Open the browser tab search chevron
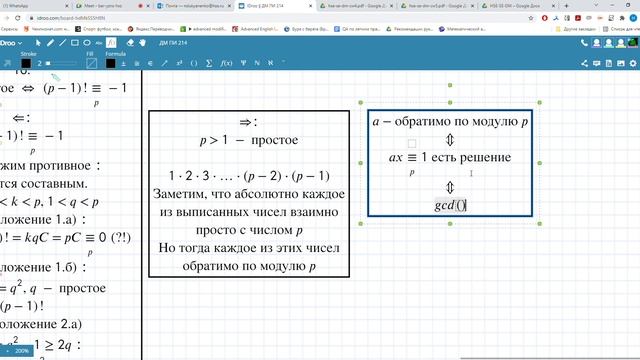This screenshot has width=640, height=360. (596, 6)
